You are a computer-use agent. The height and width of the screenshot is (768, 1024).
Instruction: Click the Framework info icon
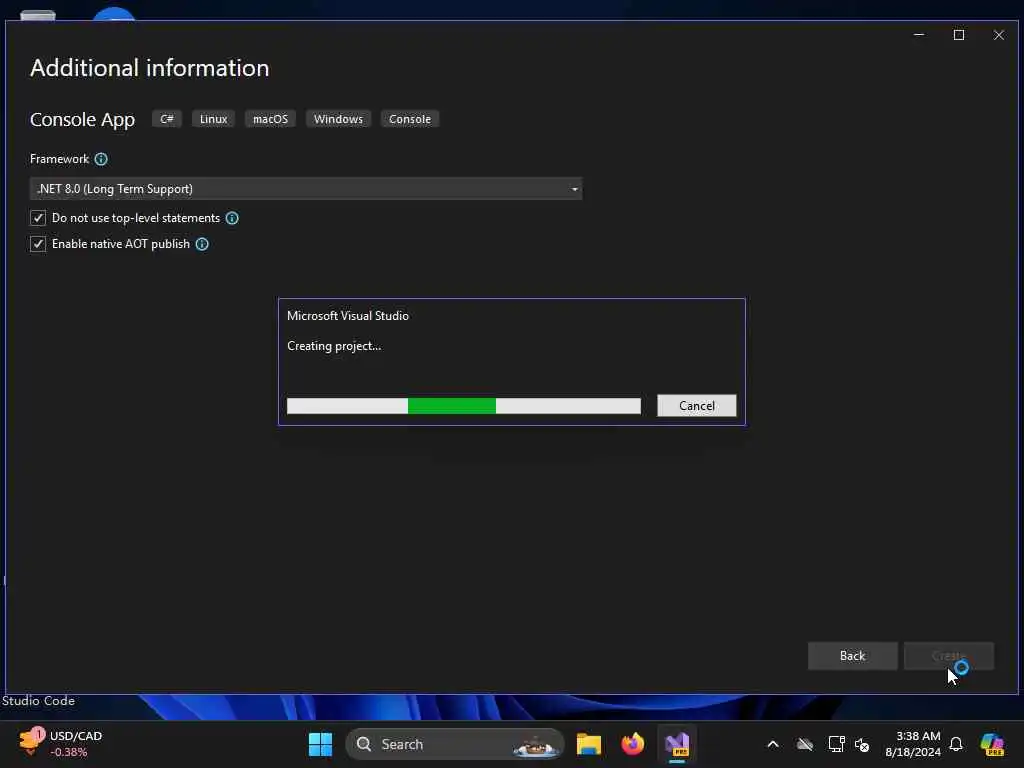coord(101,159)
